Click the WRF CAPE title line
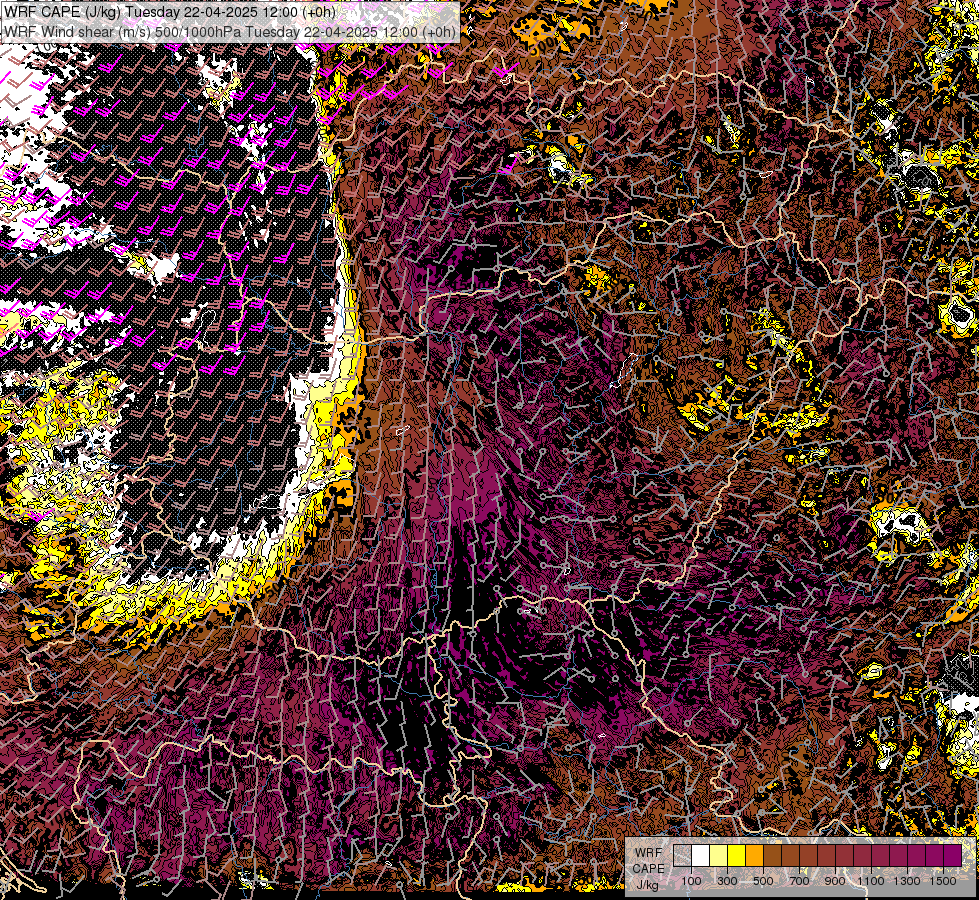The width and height of the screenshot is (979, 900). [169, 12]
